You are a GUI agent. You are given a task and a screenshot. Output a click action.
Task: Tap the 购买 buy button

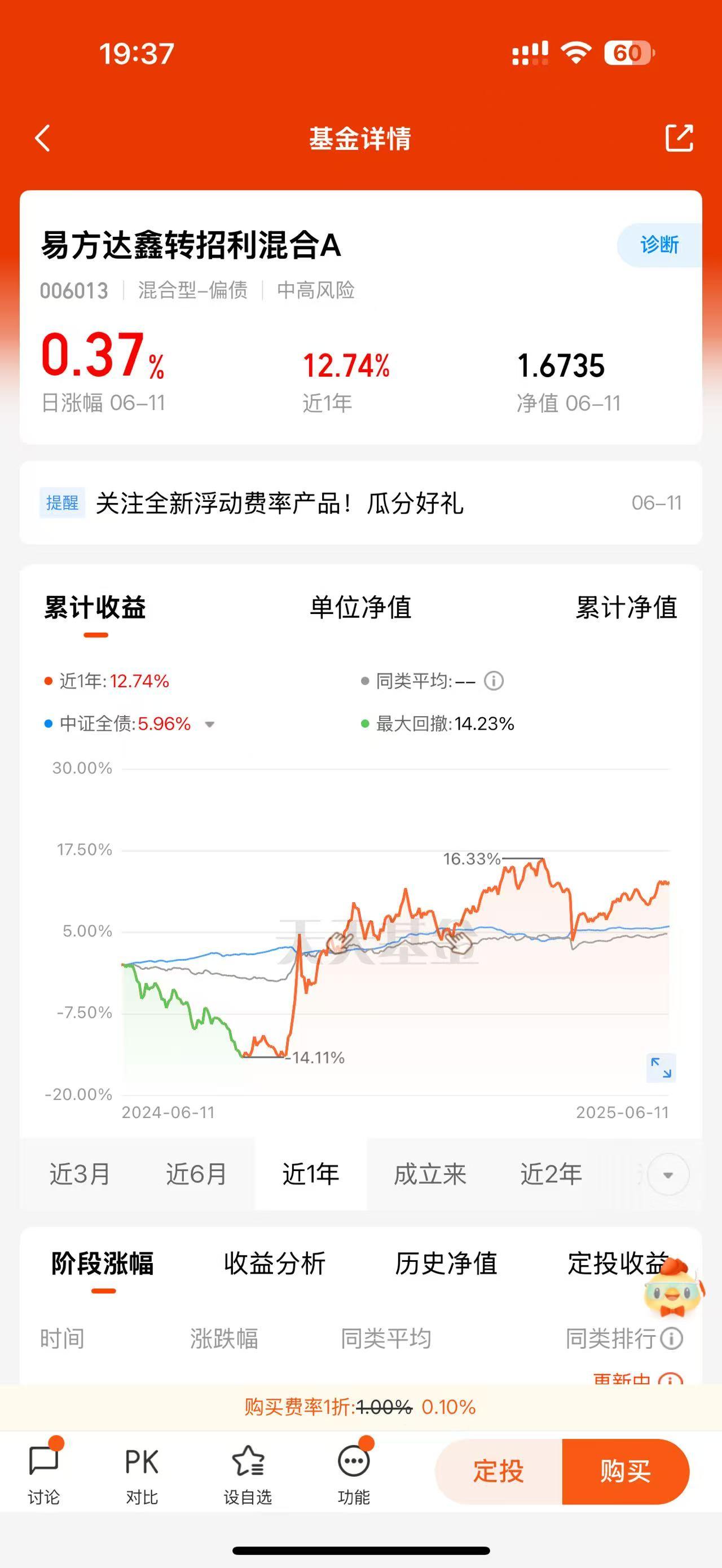[x=625, y=1472]
